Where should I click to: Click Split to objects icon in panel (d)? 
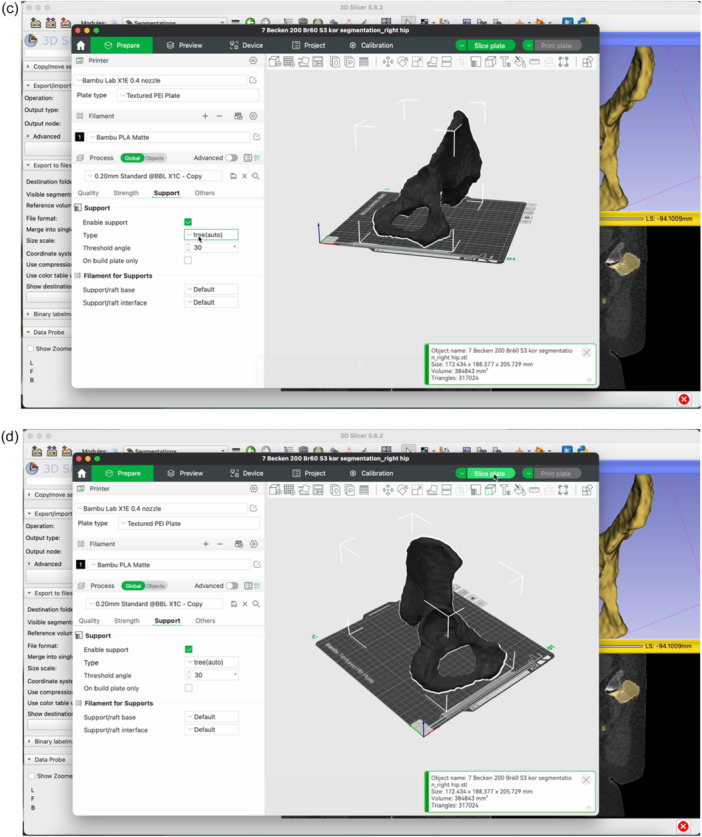(x=335, y=490)
